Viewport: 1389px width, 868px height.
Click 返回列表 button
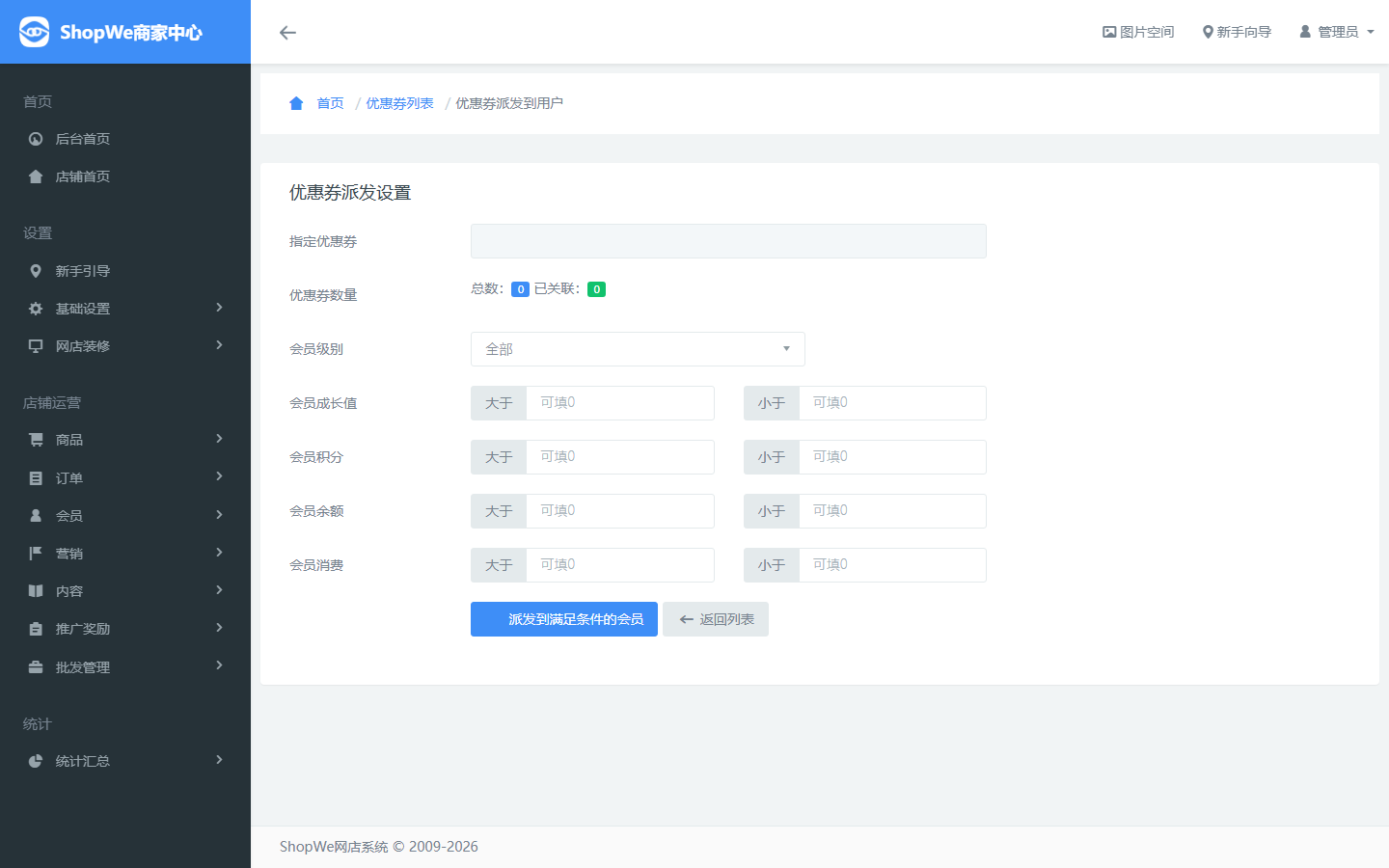click(716, 619)
